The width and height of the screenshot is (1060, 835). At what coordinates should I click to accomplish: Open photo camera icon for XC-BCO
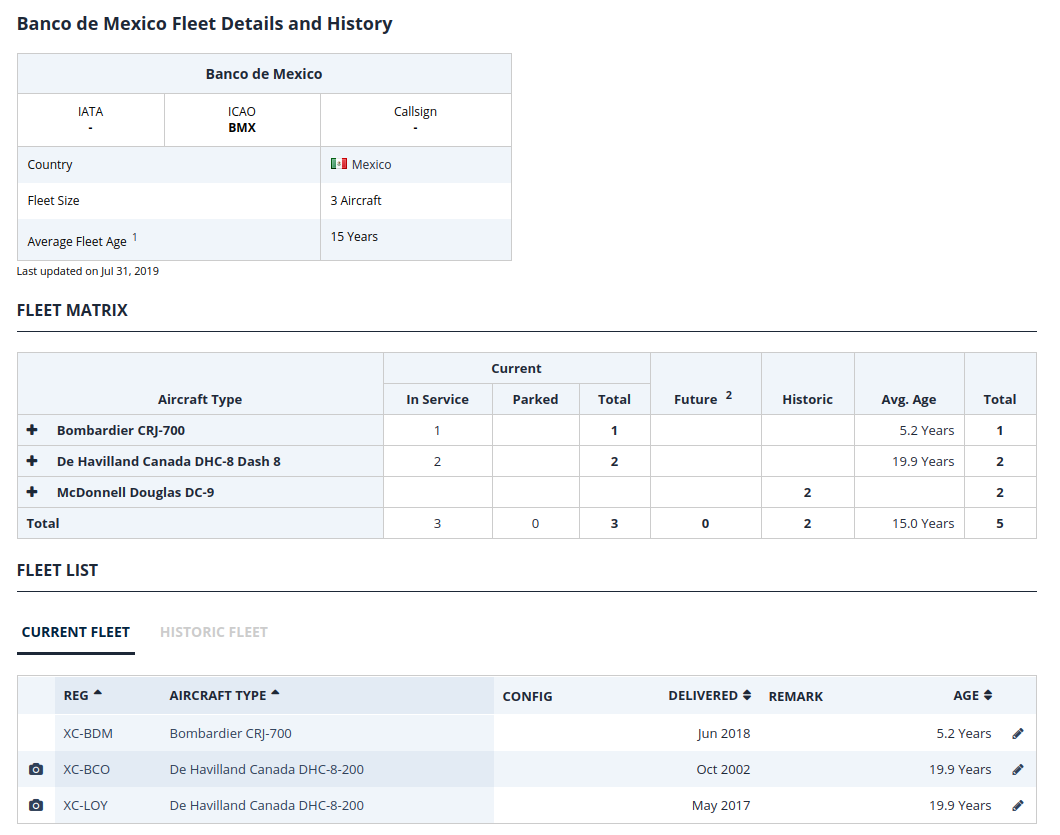(36, 769)
